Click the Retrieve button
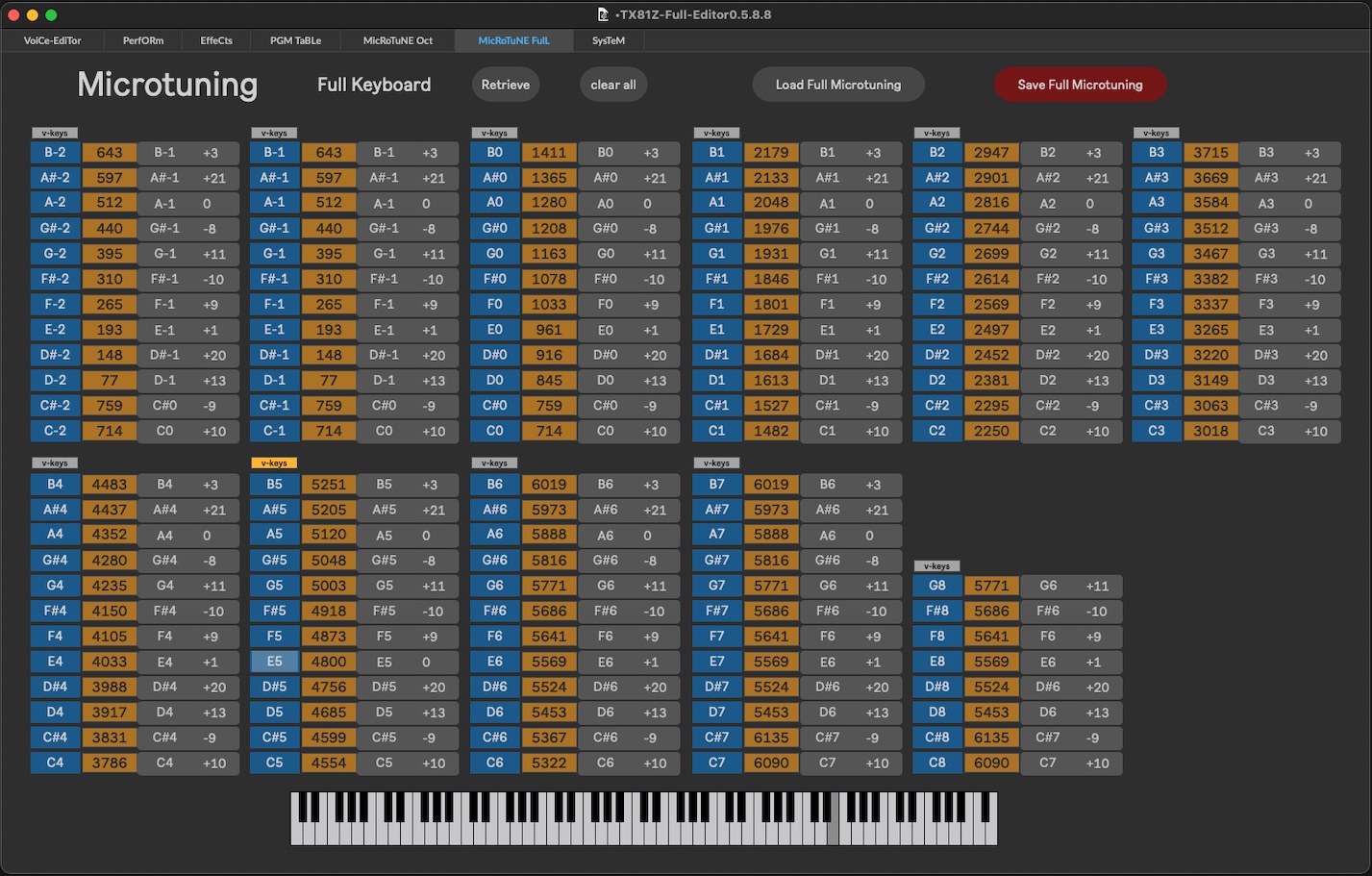Viewport: 1372px width, 876px height. click(505, 85)
